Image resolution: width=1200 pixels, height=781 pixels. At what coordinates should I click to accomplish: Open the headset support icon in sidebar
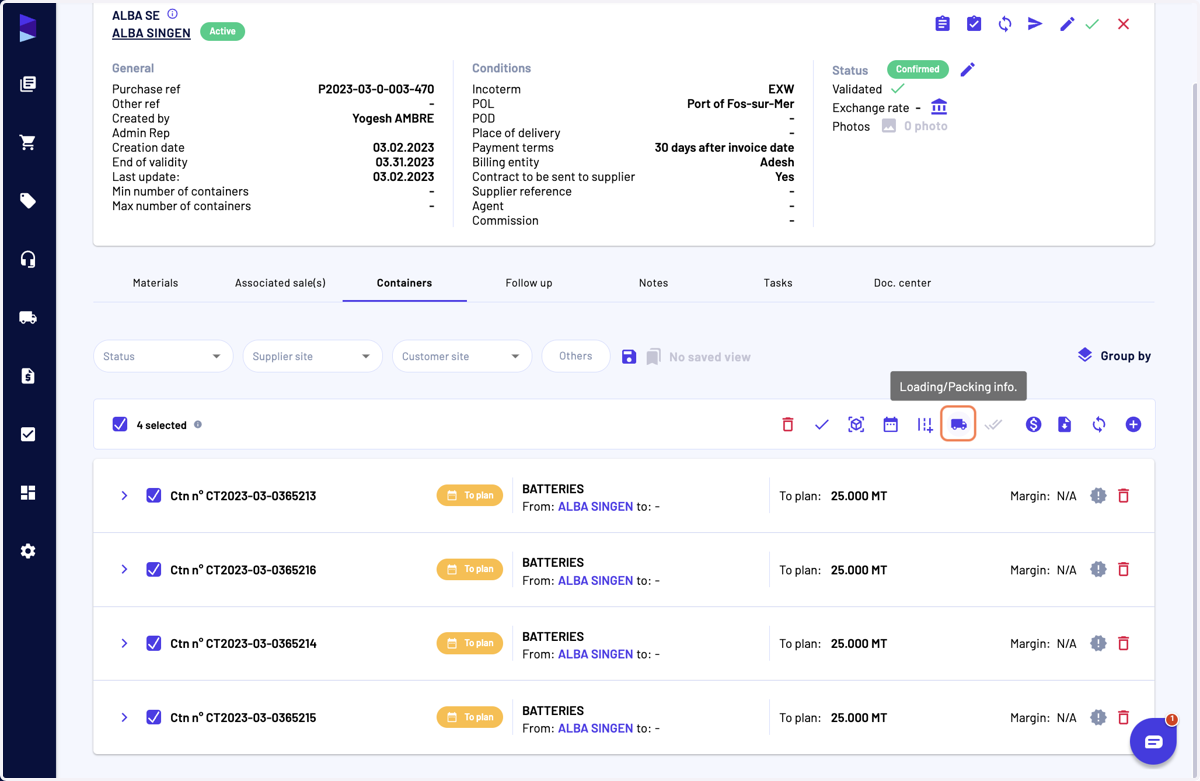28,259
